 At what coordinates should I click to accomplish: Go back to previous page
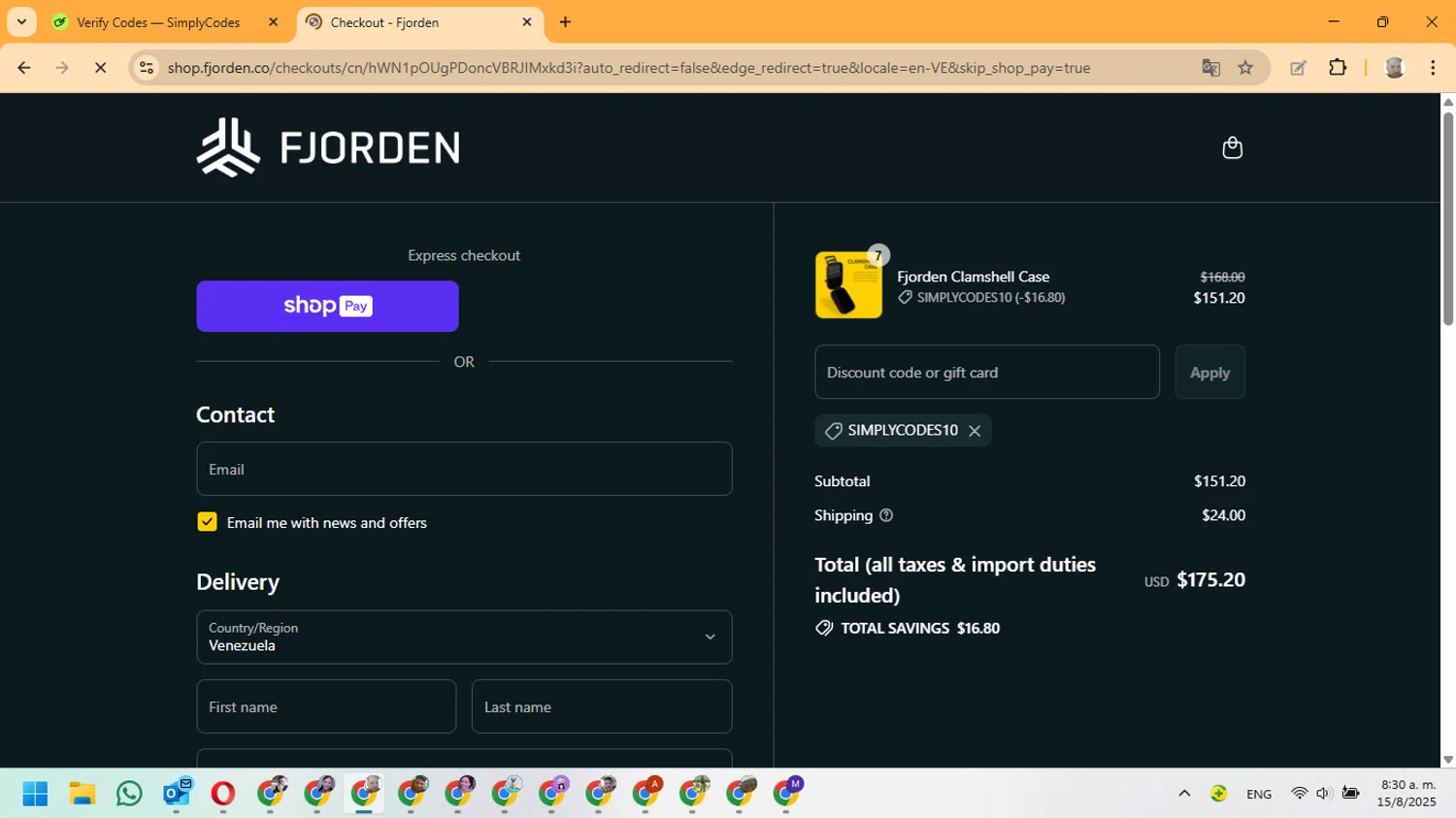(24, 68)
